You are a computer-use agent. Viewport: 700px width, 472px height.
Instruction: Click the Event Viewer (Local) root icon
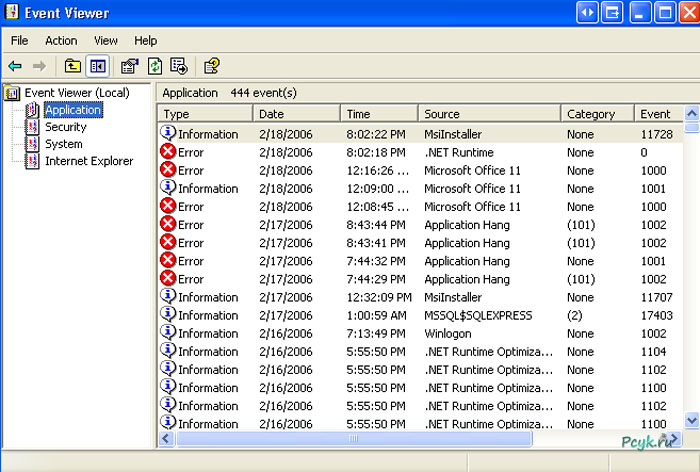click(12, 93)
